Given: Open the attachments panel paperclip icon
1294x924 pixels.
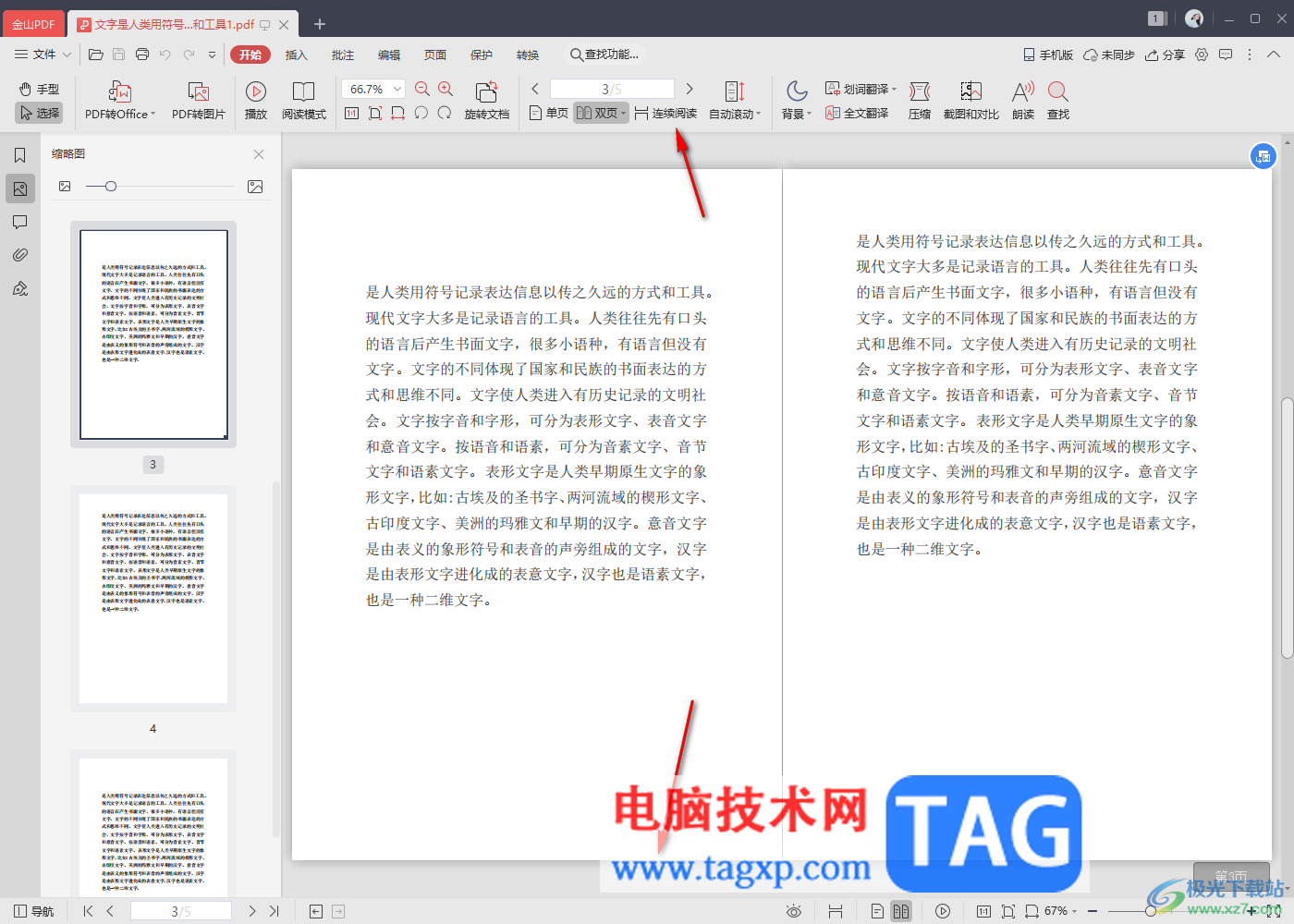Looking at the screenshot, I should [20, 255].
